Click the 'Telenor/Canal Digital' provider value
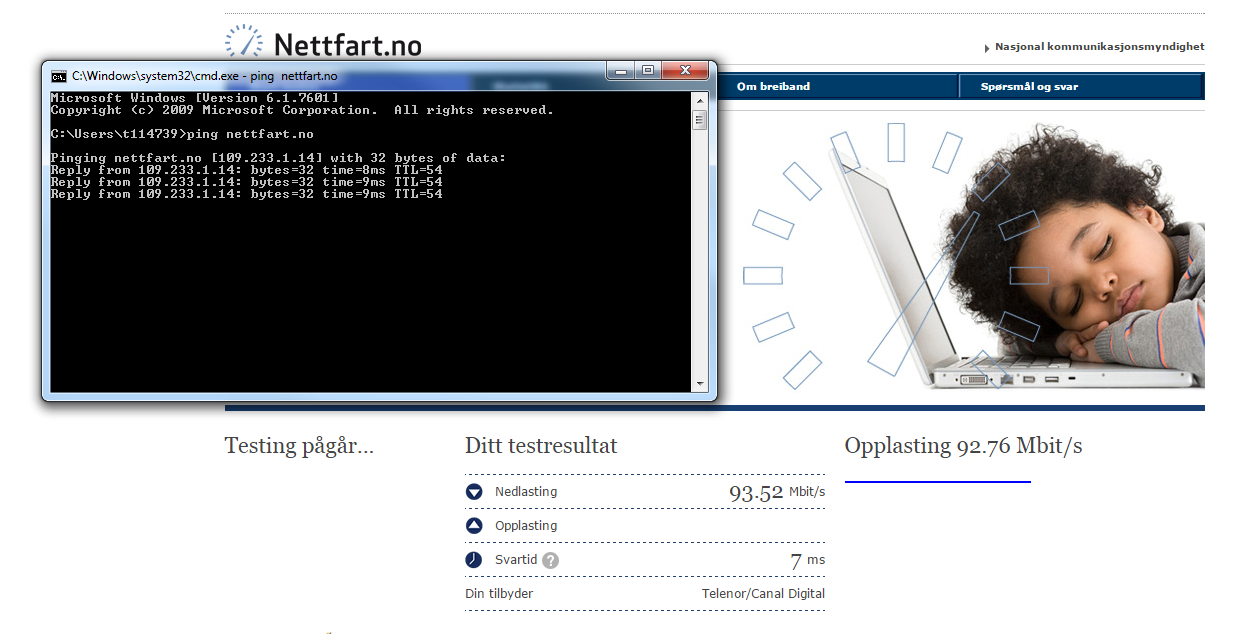This screenshot has height=634, width=1255. point(764,594)
